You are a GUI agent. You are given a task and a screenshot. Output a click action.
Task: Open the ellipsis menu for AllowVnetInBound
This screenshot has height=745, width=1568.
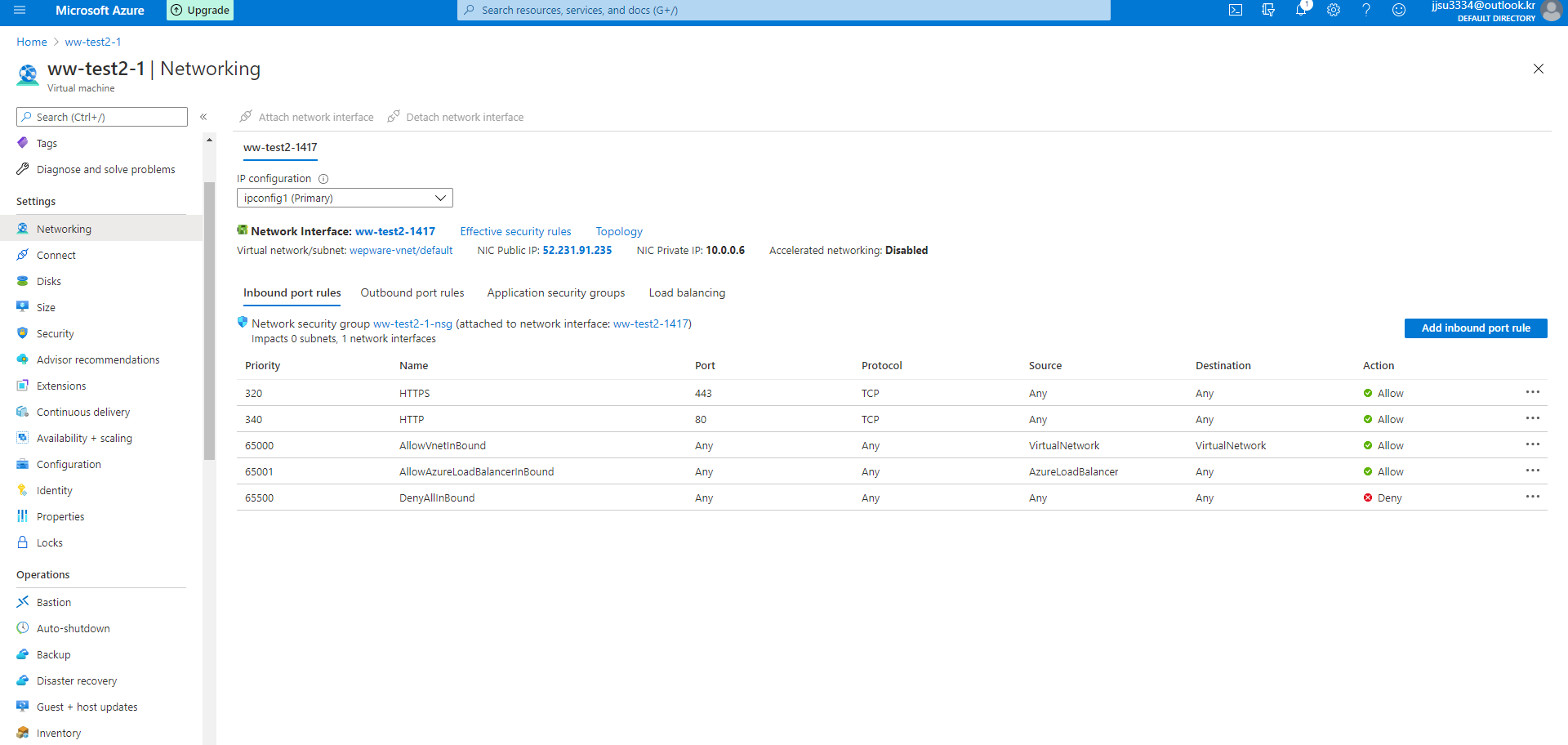coord(1533,444)
